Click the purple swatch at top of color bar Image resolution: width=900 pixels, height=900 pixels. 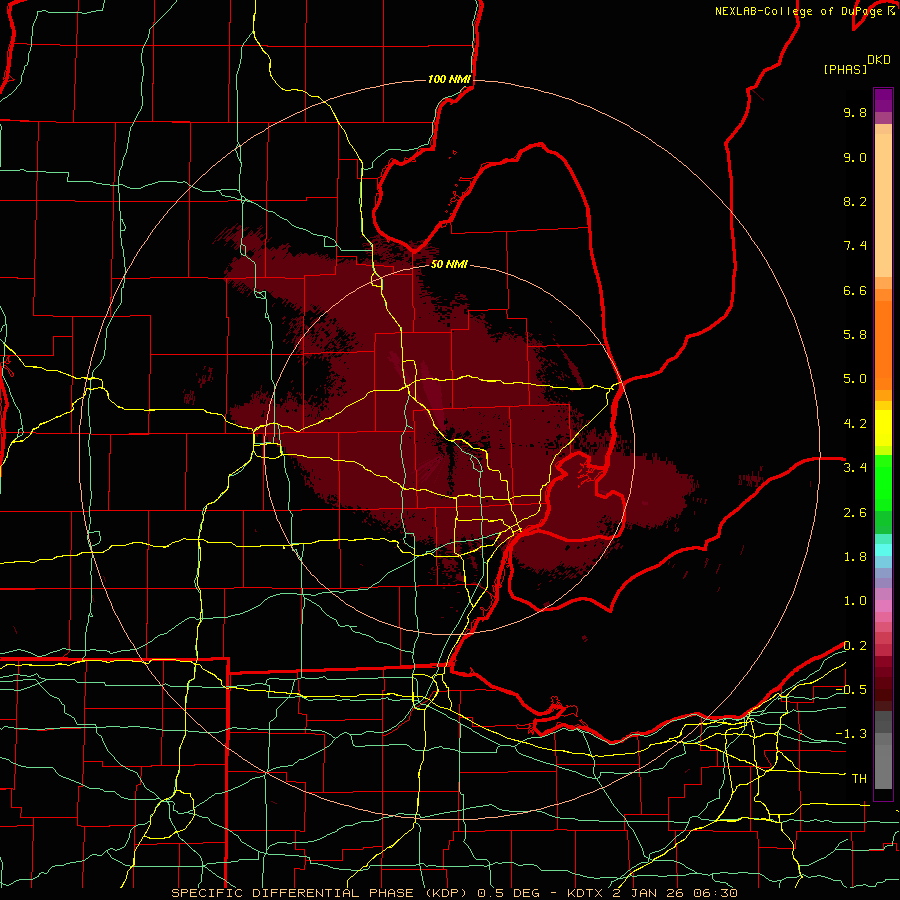pos(883,100)
